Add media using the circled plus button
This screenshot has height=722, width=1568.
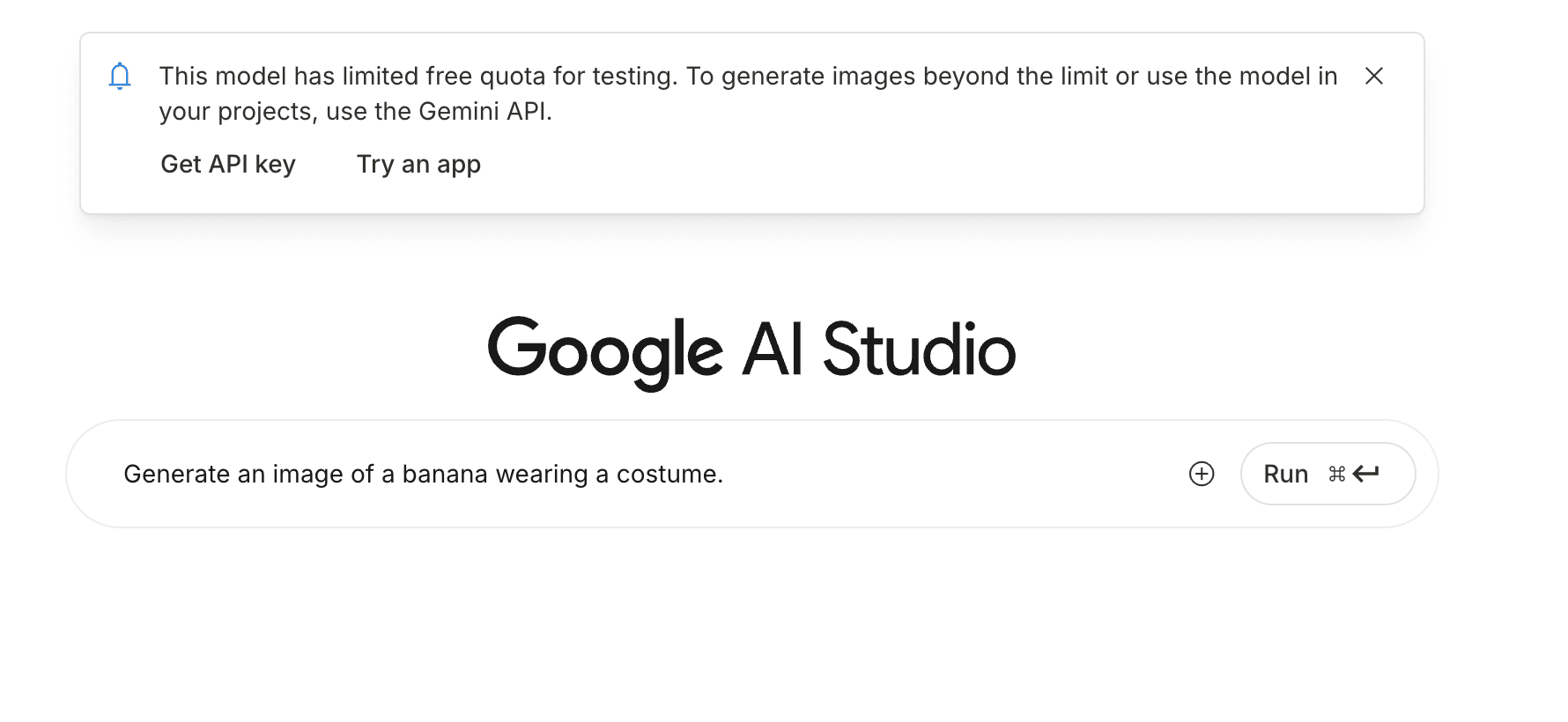click(1202, 474)
